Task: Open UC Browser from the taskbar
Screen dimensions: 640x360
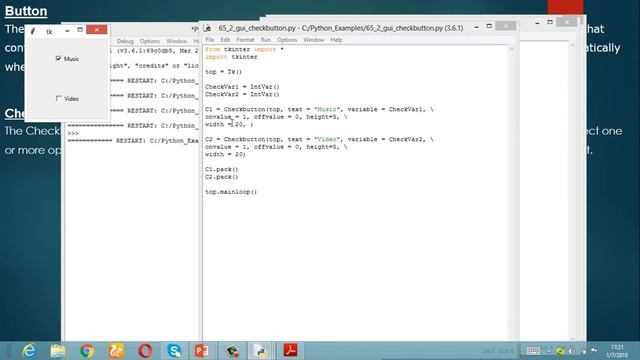Action: (116, 351)
